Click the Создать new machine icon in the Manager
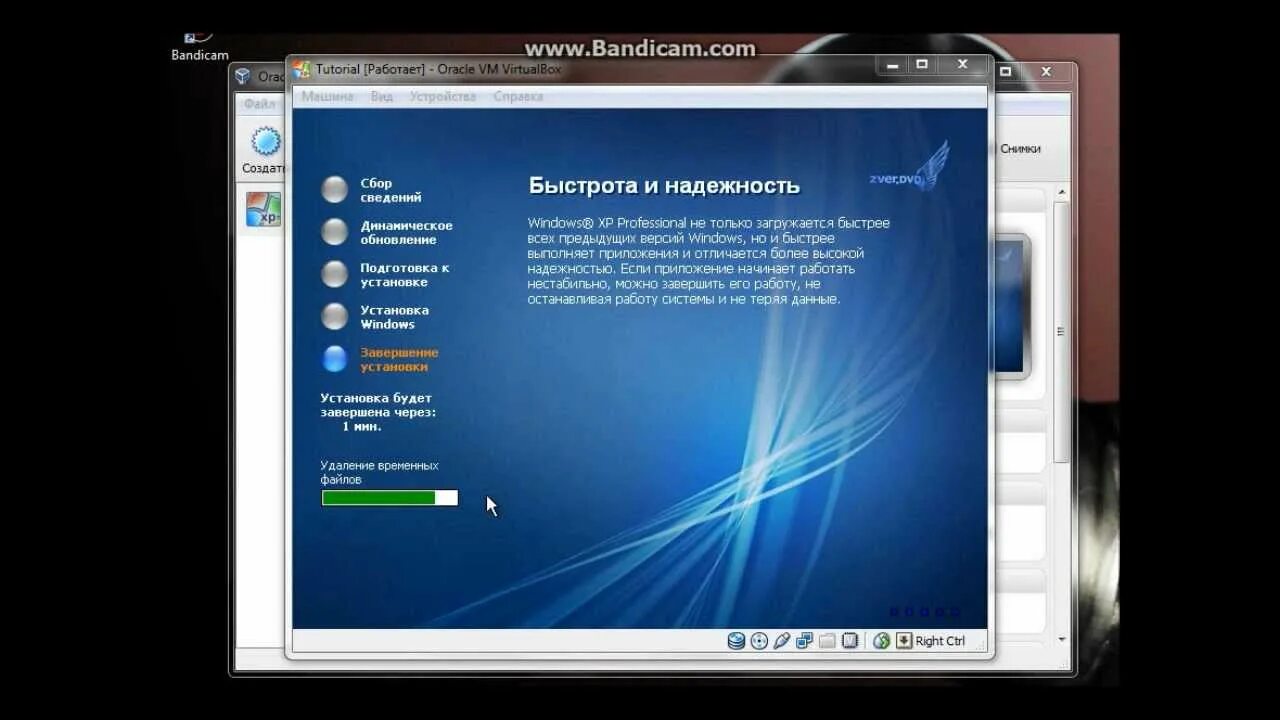Viewport: 1280px width, 720px height. (266, 141)
